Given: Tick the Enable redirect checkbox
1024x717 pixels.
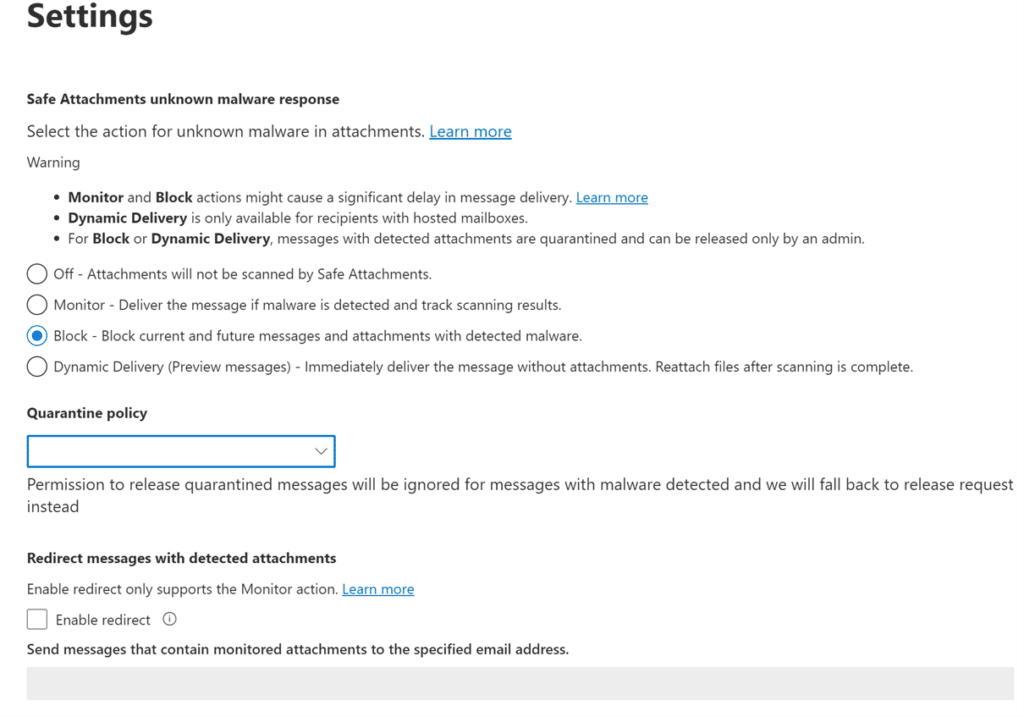Looking at the screenshot, I should point(37,620).
